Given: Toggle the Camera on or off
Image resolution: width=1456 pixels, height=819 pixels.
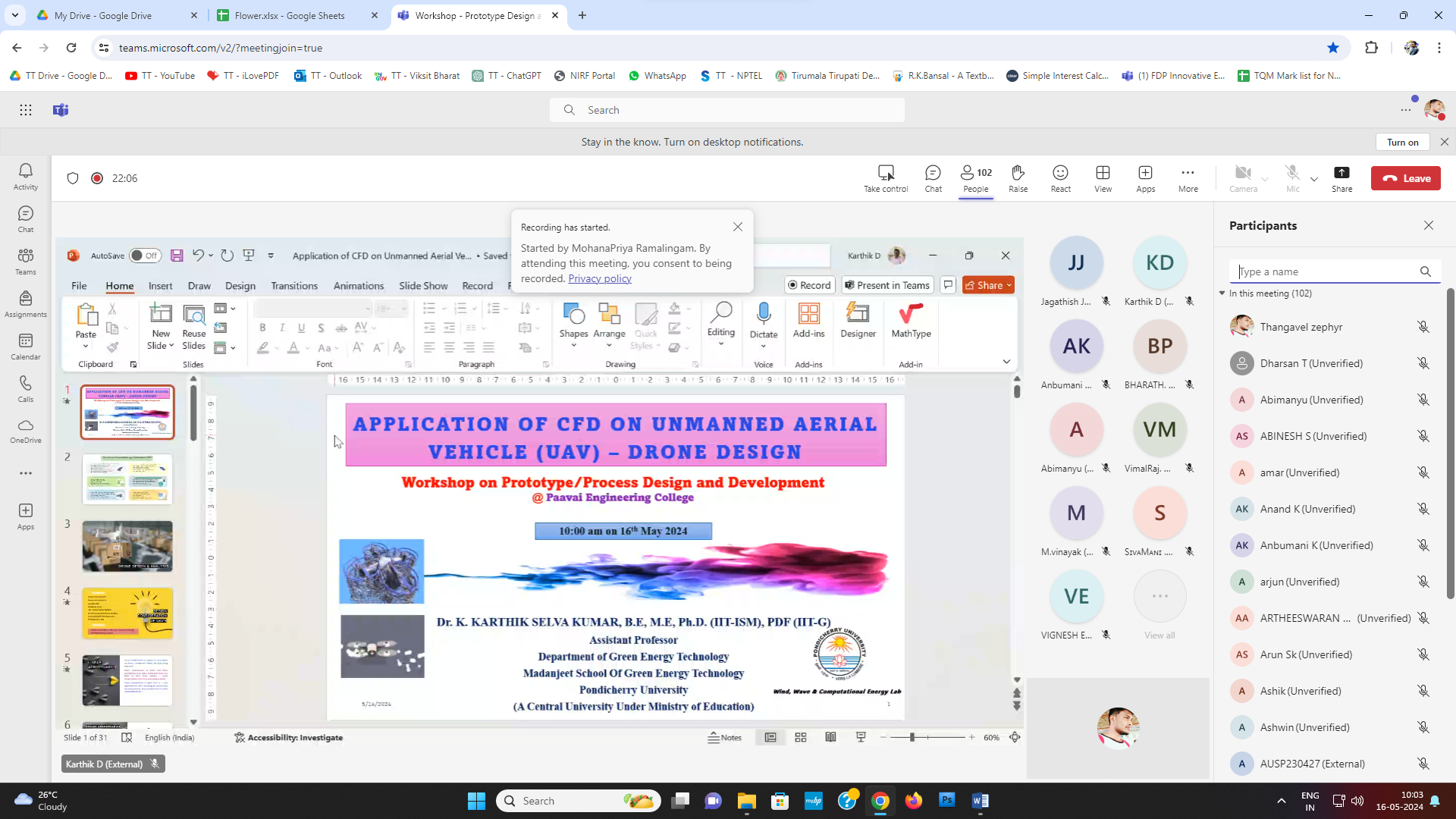Looking at the screenshot, I should point(1243,178).
